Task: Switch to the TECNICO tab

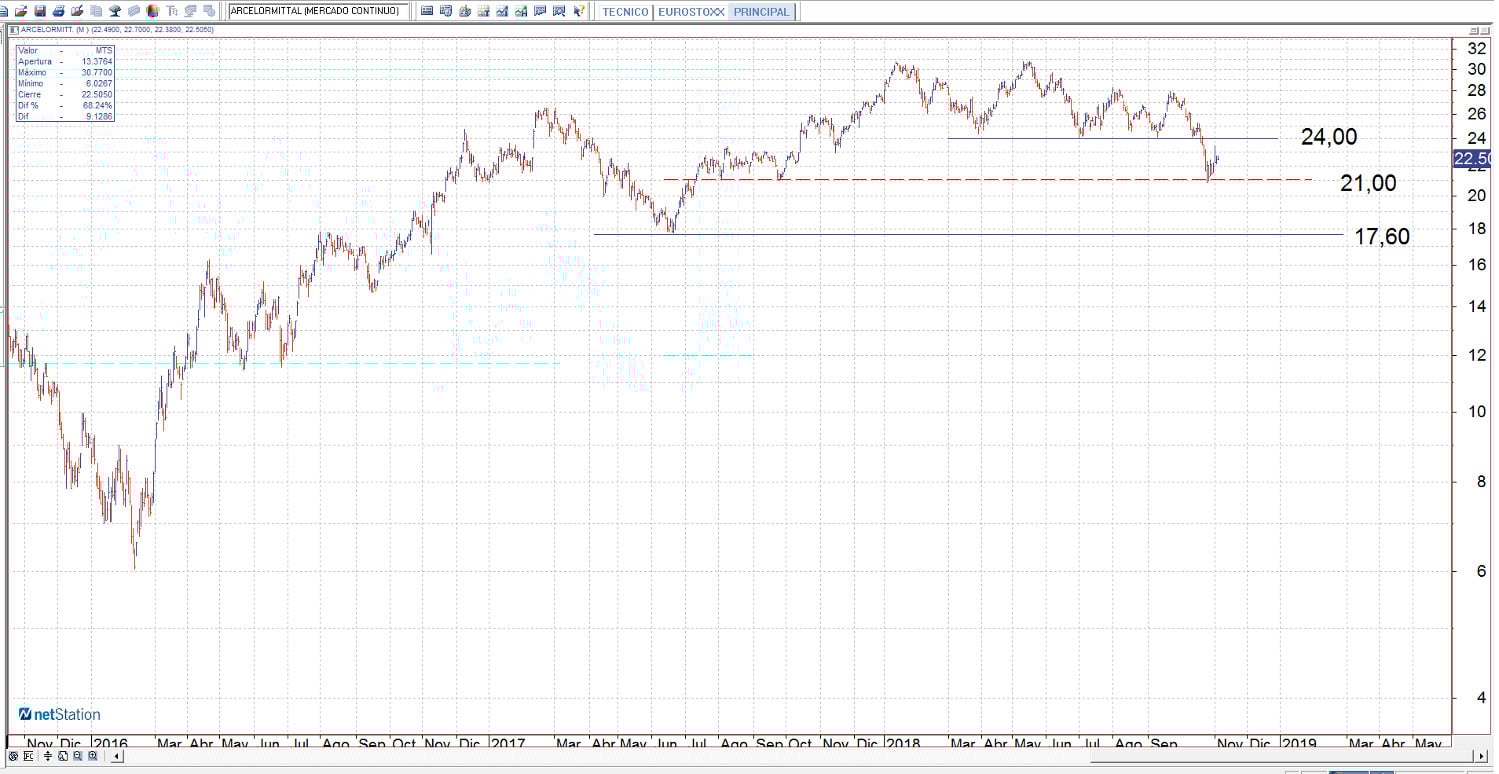Action: 625,12
